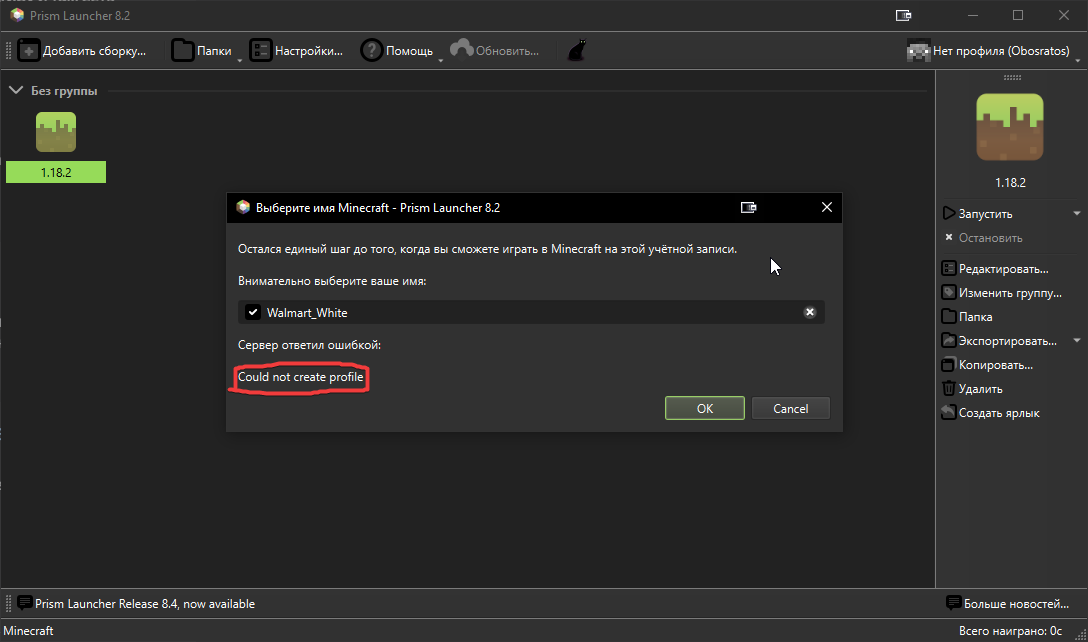
Task: Open Настройки settings from toolbar
Action: [x=296, y=51]
